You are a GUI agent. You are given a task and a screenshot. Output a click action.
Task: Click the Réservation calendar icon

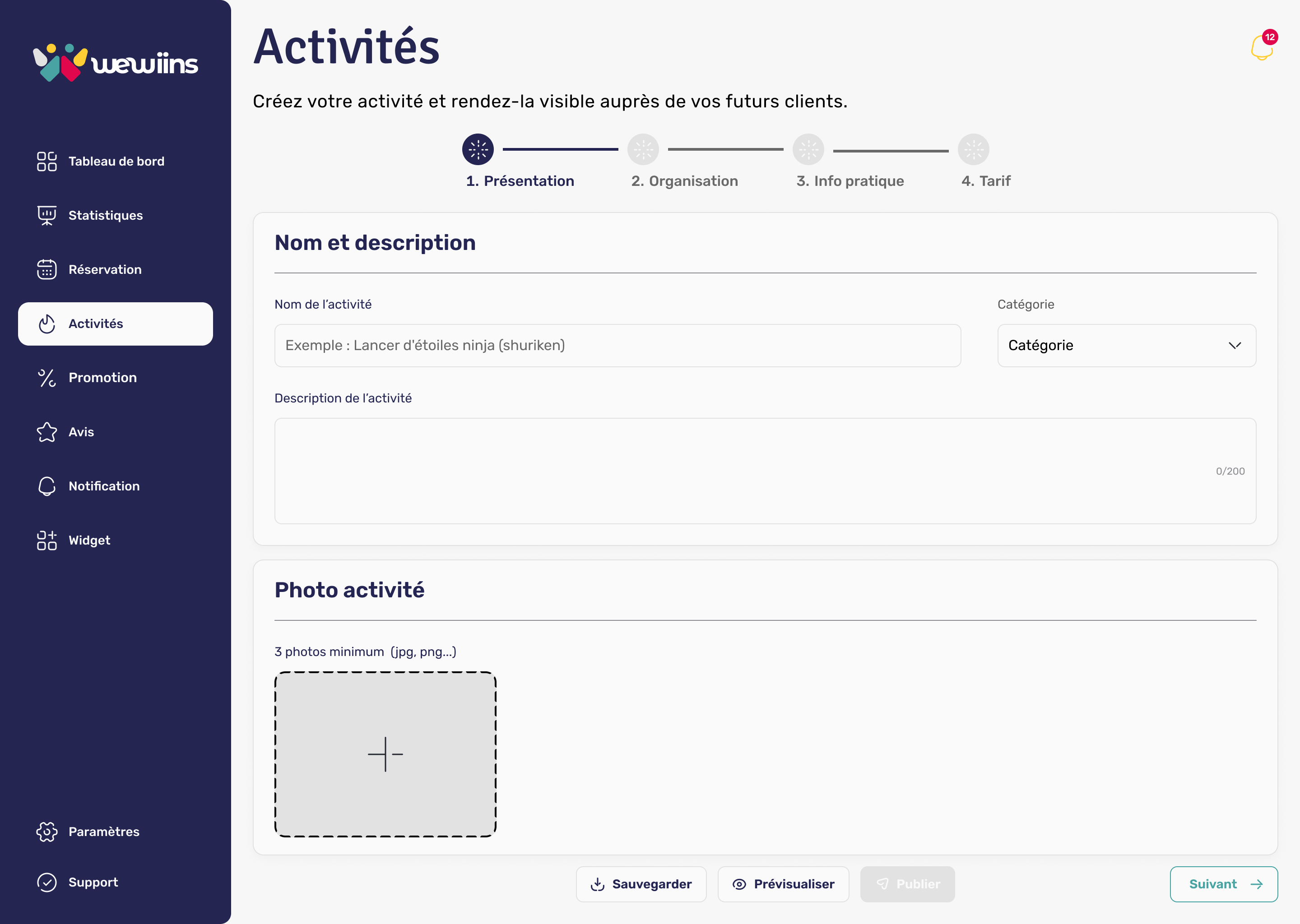click(46, 270)
